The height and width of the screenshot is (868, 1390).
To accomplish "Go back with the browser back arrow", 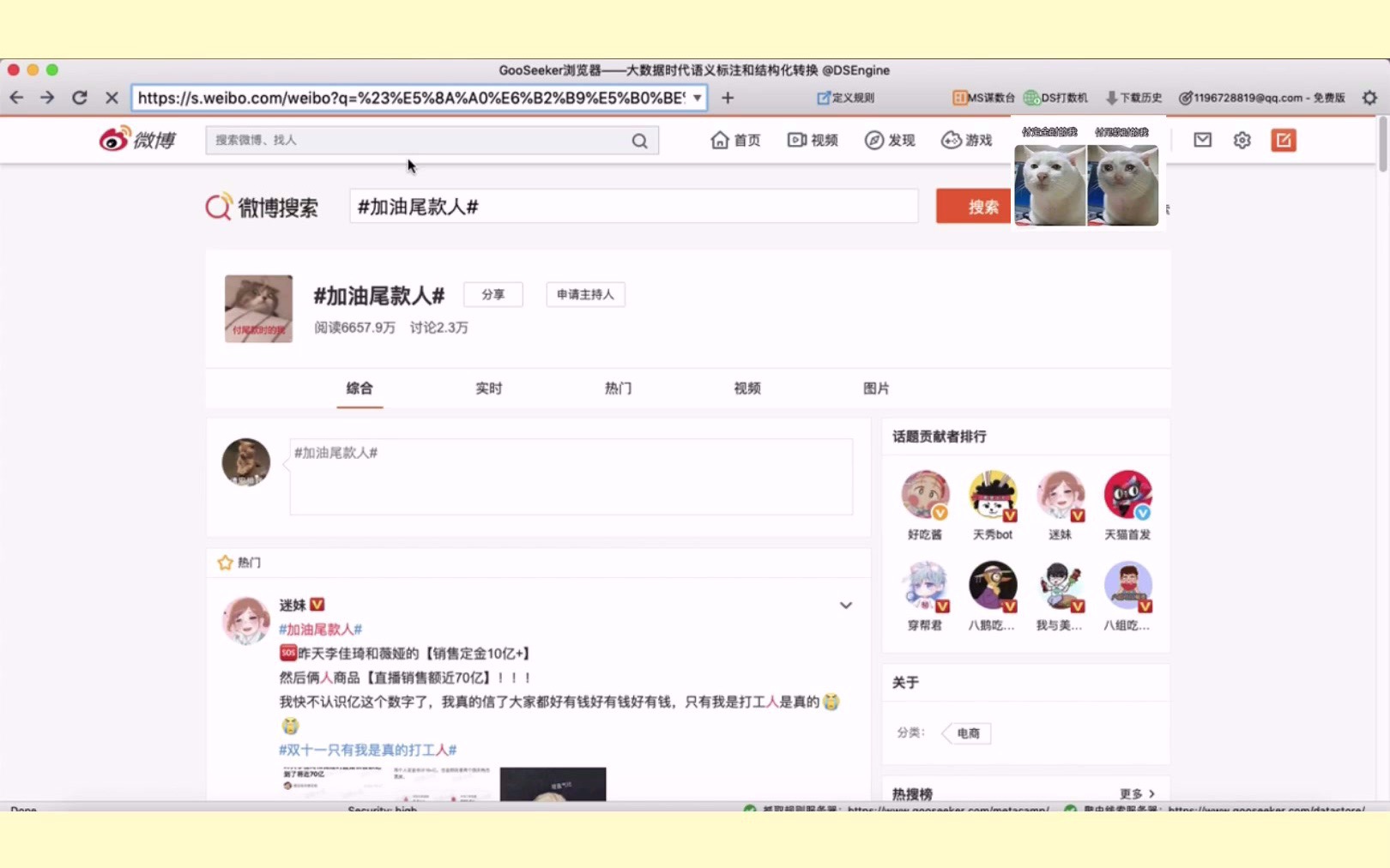I will click(16, 98).
